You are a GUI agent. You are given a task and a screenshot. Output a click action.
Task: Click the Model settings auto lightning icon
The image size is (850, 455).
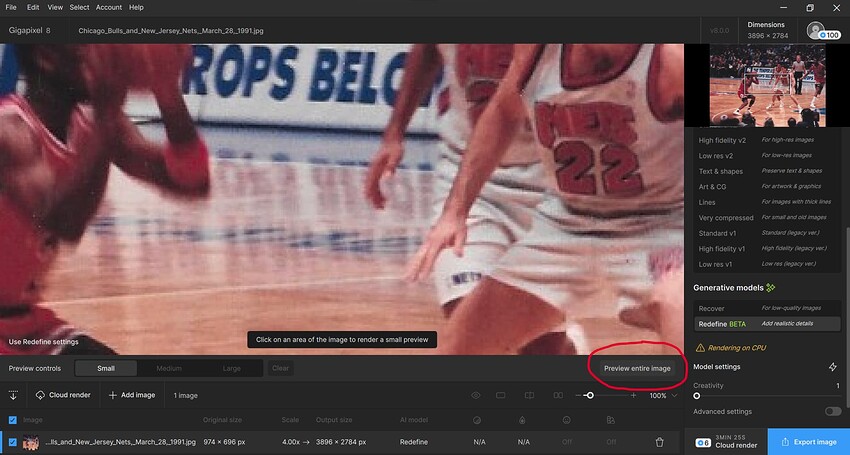(x=833, y=367)
